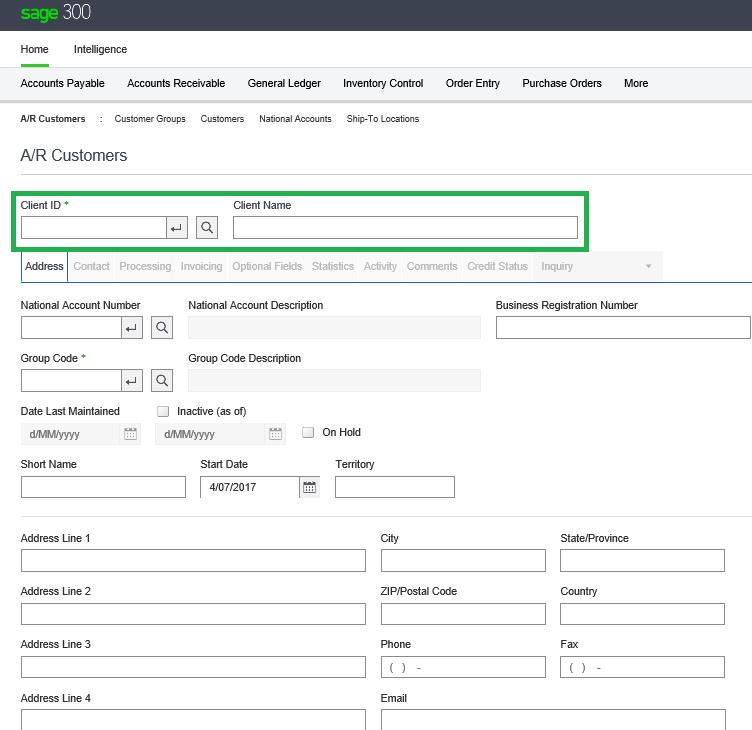Viewport: 752px width, 730px height.
Task: Click National Account Number go arrow icon
Action: point(131,328)
